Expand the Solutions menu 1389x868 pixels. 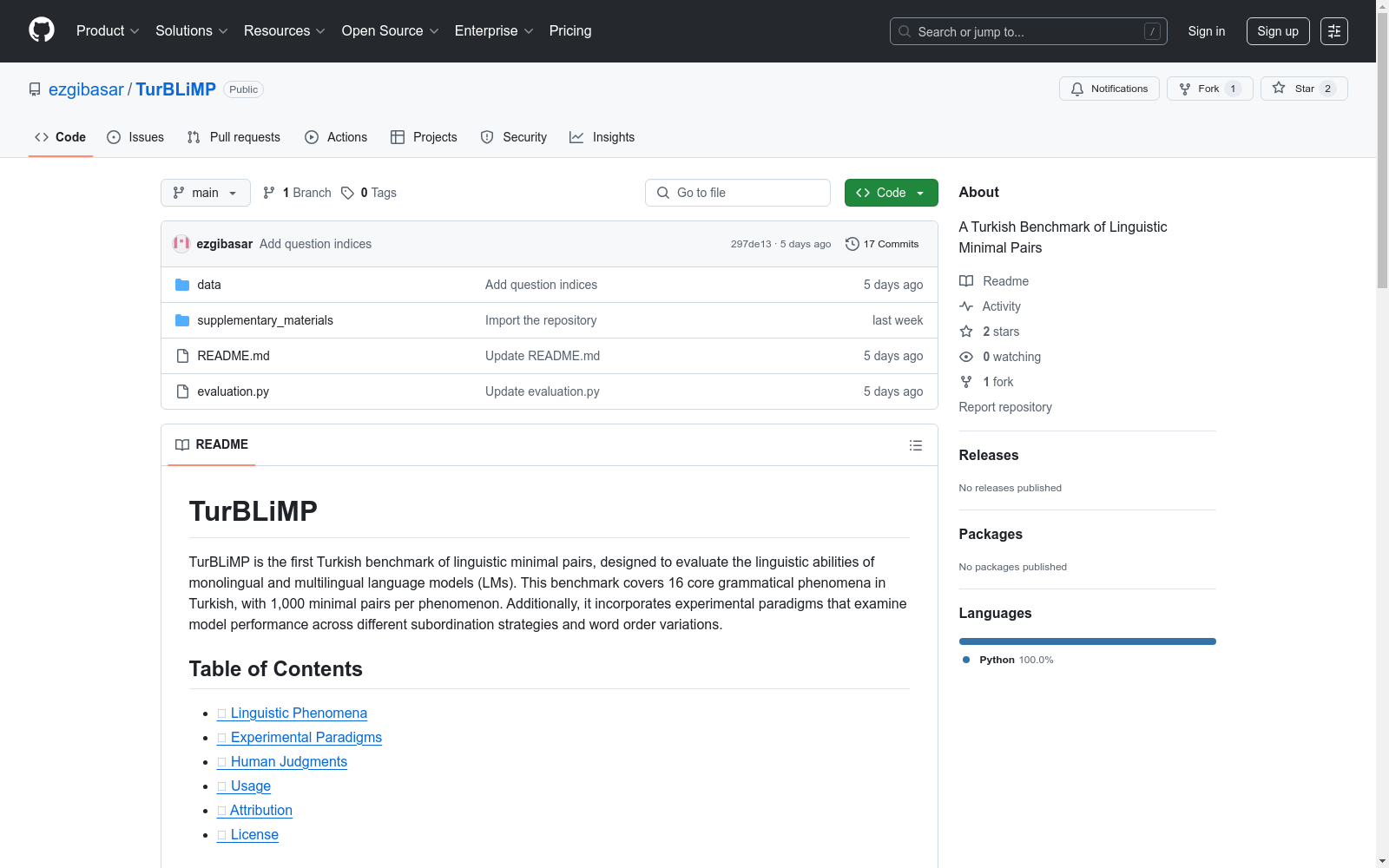click(x=192, y=31)
